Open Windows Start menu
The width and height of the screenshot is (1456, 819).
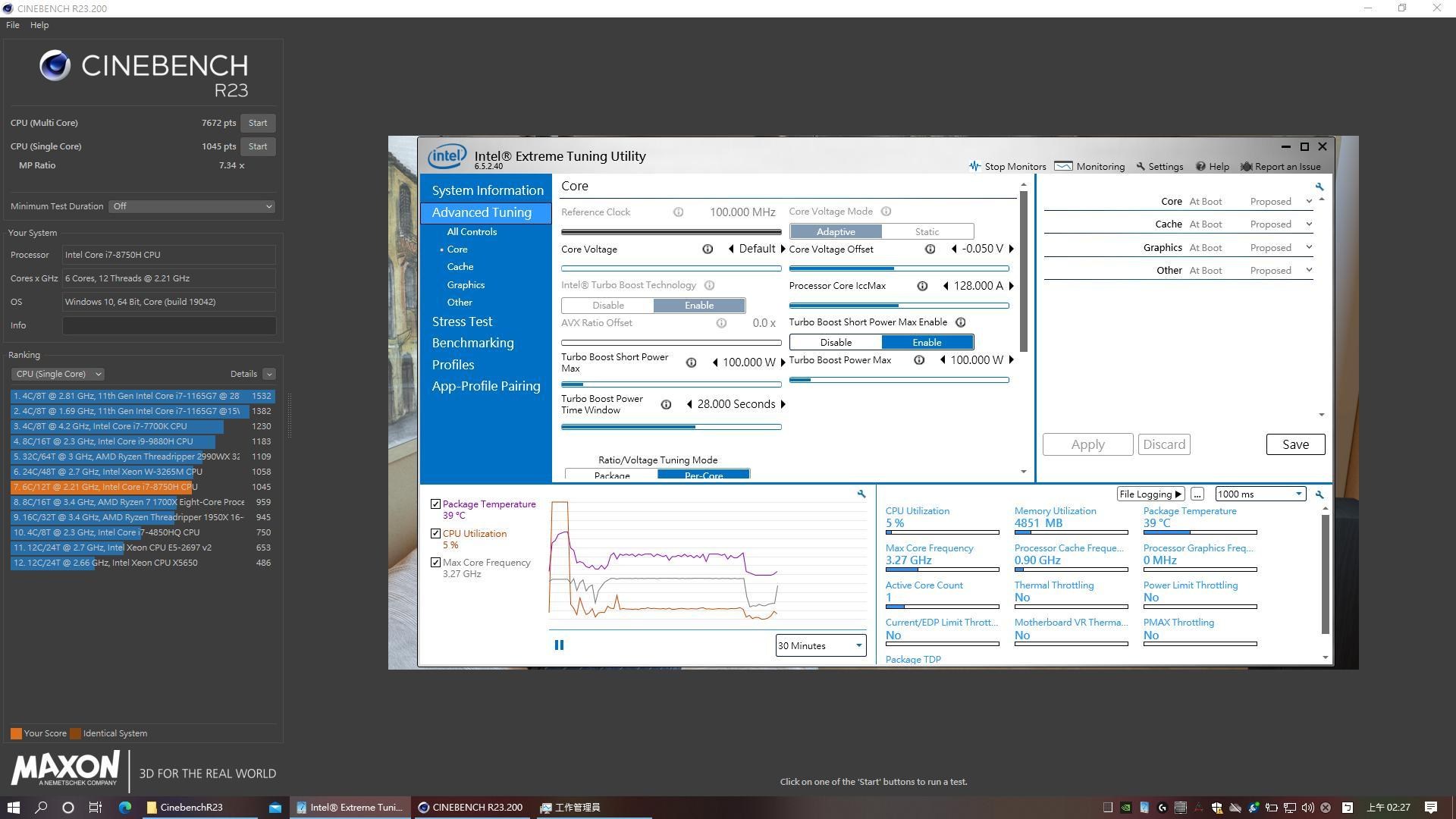click(x=13, y=808)
